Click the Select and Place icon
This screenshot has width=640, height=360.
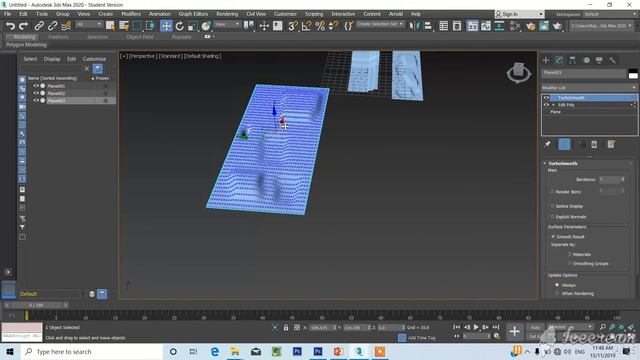tap(206, 26)
